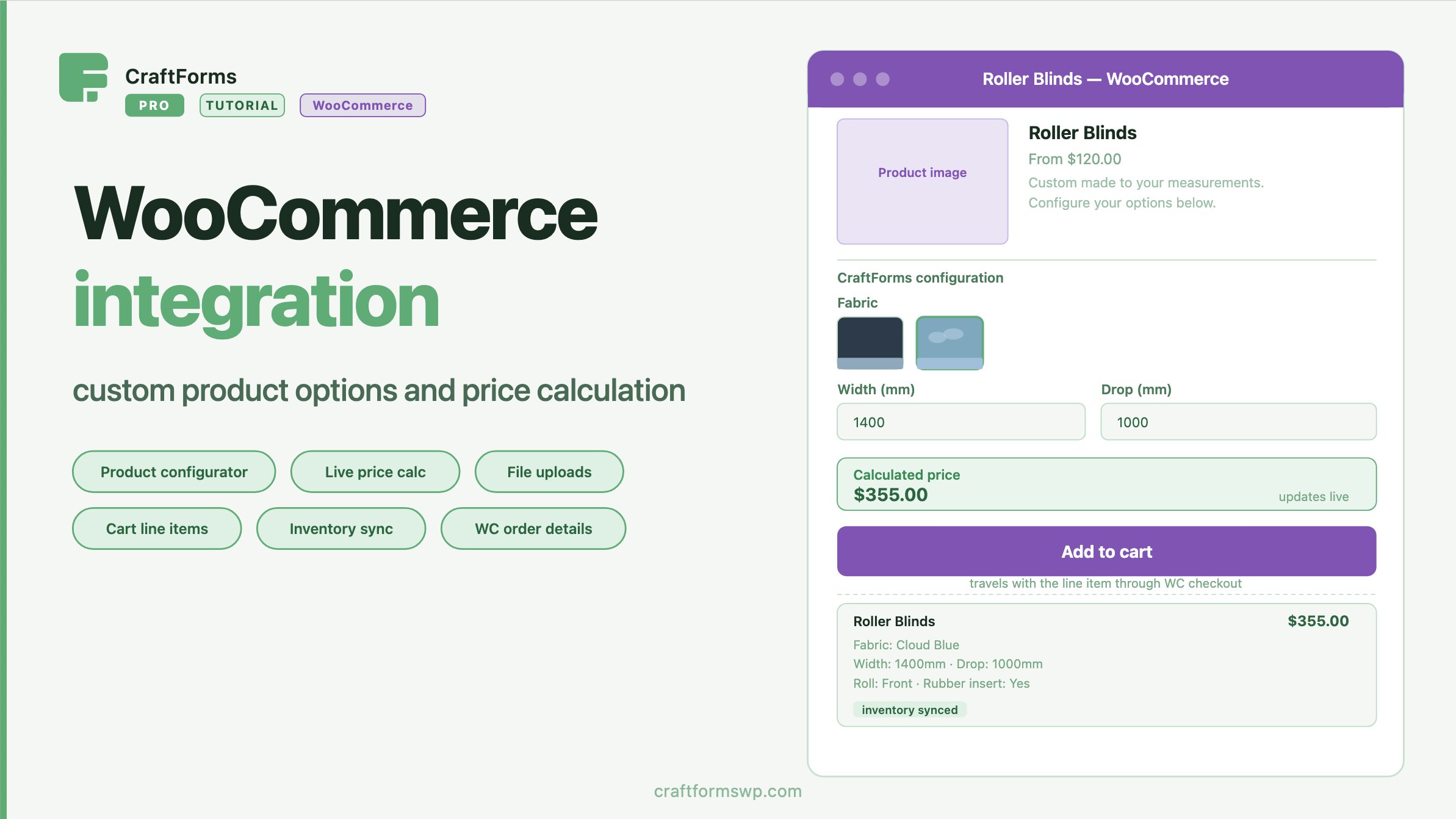This screenshot has width=1456, height=819.
Task: Click the 'From $120.00' price text
Action: 1075,159
